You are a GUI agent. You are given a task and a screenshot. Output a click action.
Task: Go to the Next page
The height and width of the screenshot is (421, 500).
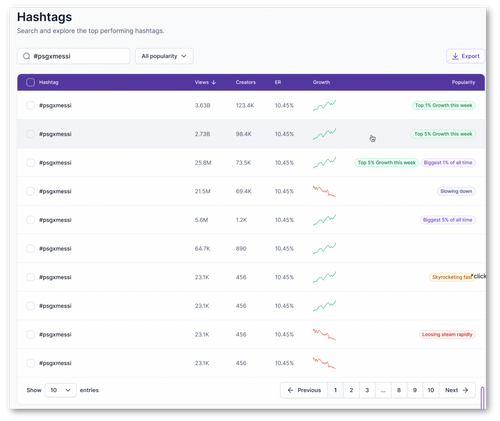457,390
